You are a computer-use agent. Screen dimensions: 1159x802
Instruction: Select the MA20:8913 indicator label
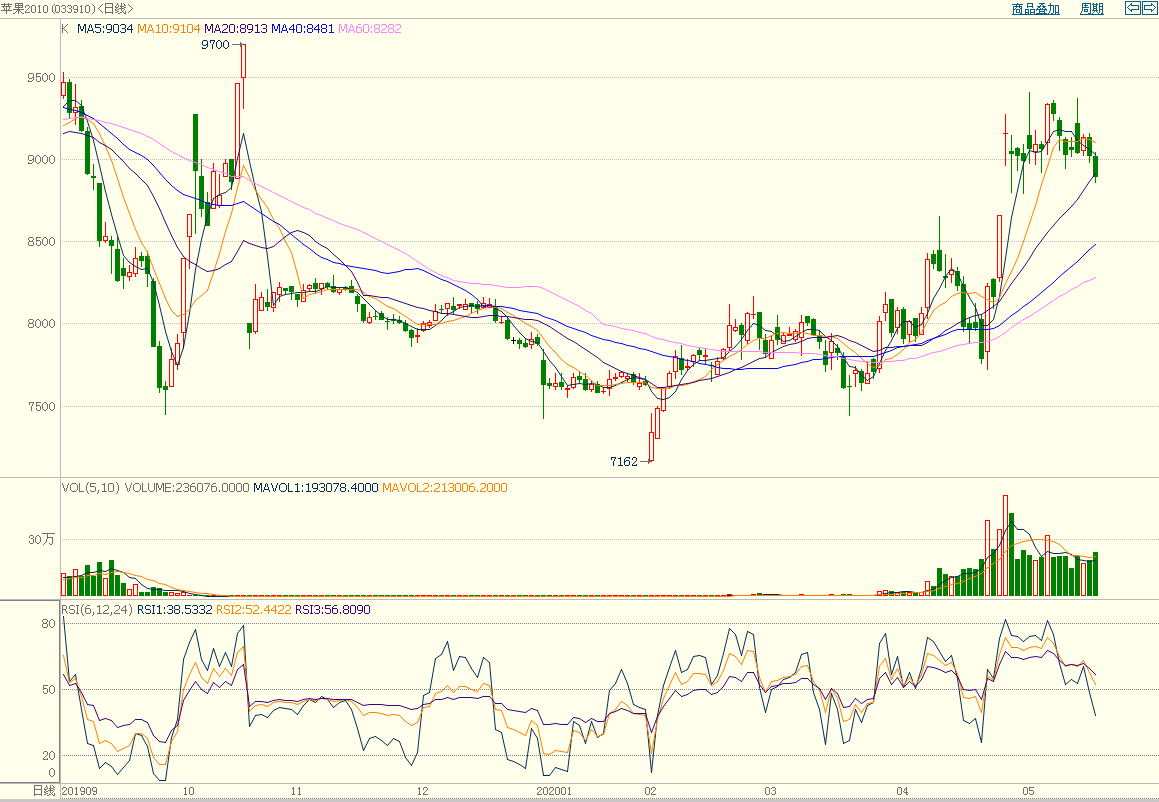[x=236, y=29]
